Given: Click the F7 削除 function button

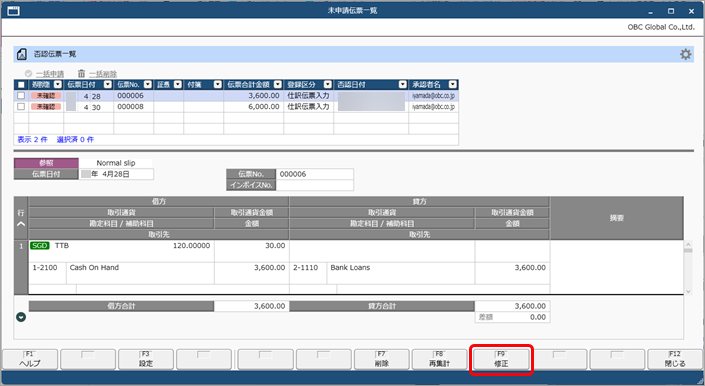Looking at the screenshot, I should click(382, 359).
